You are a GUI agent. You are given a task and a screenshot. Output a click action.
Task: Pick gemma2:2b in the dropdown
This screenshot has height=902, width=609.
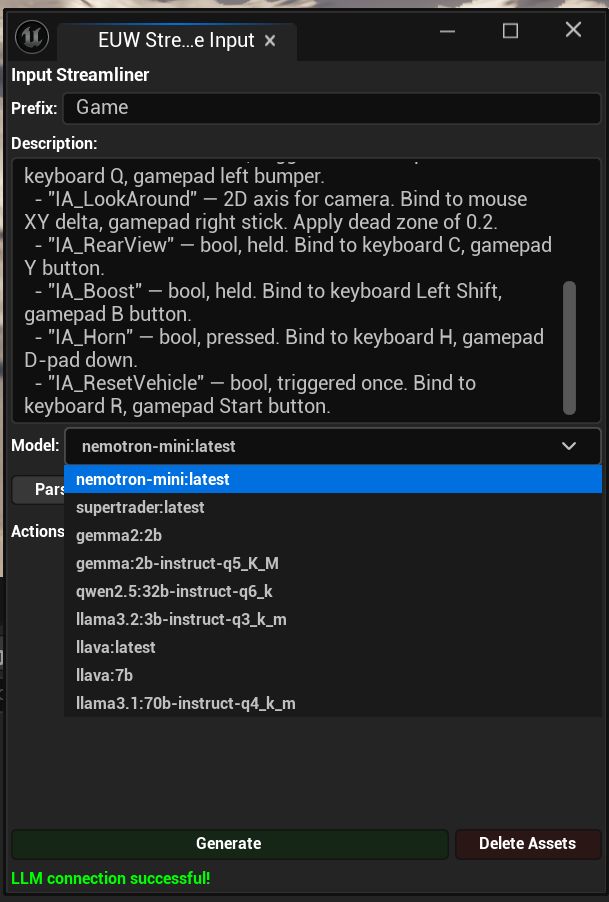pyautogui.click(x=112, y=535)
